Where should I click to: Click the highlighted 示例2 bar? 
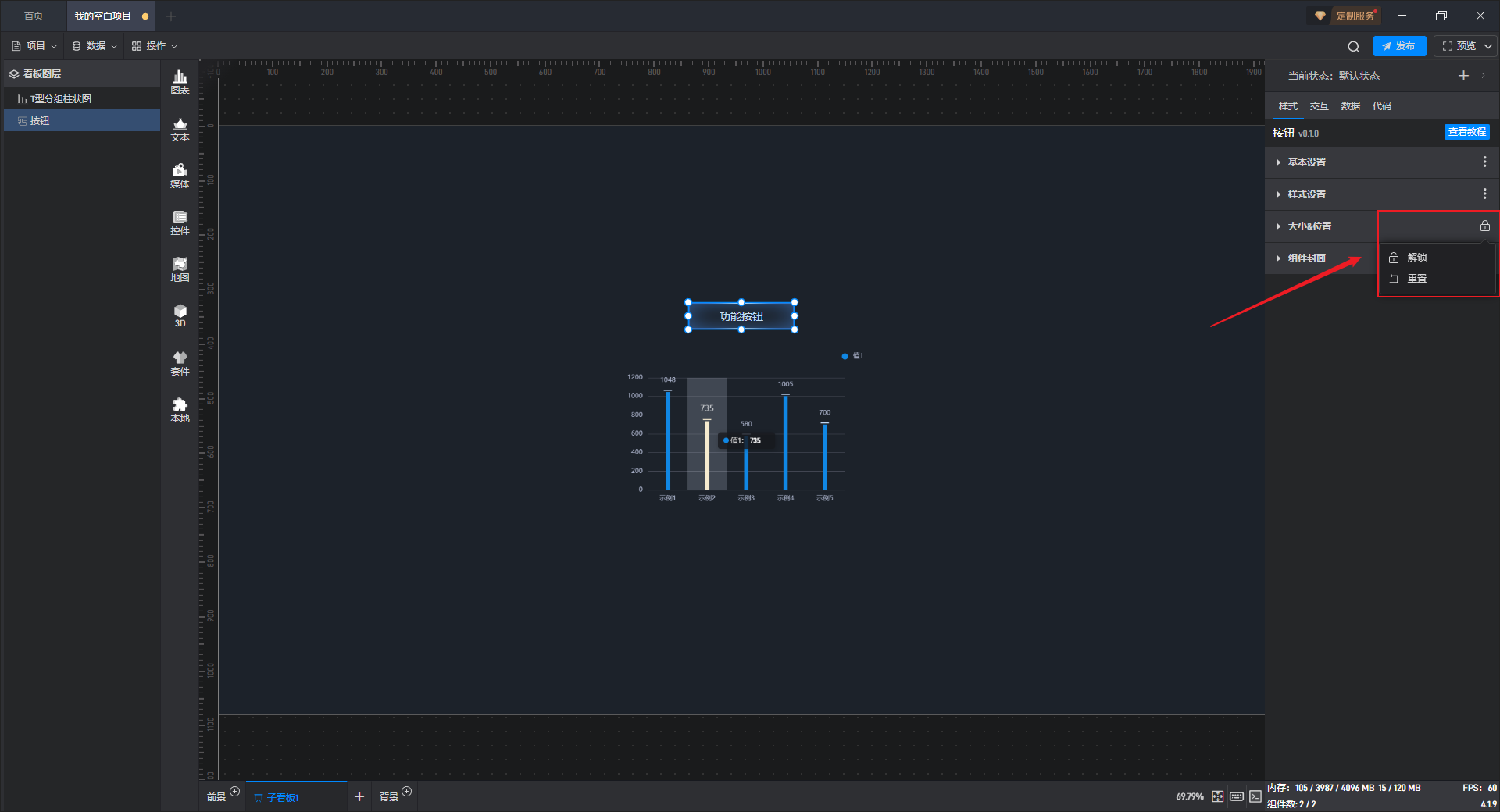point(707,455)
